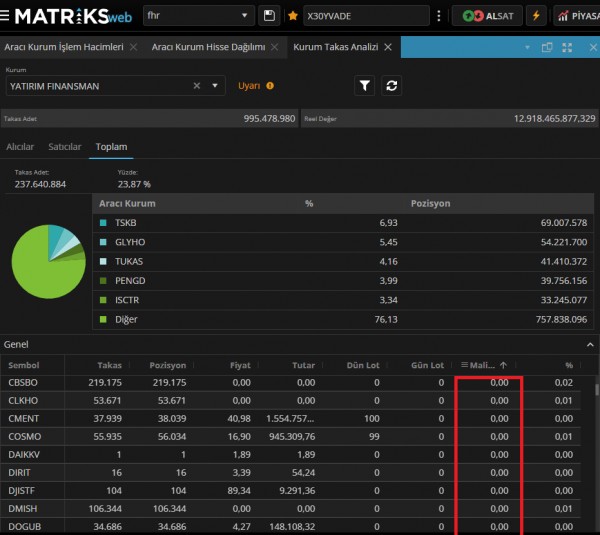
Task: Click the Diğer color swatch
Action: (103, 319)
